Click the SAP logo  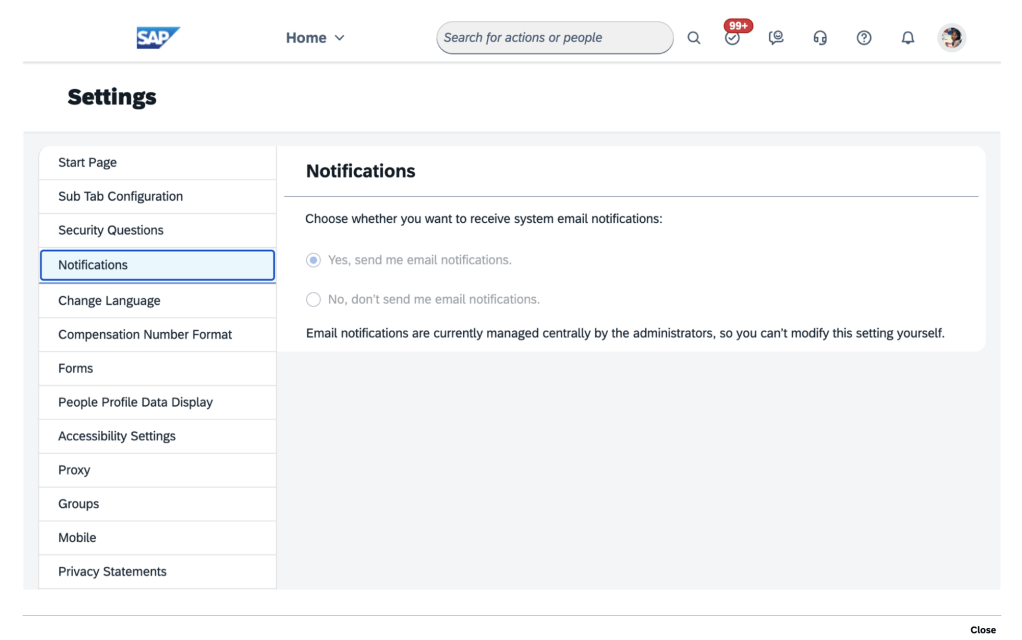[158, 37]
